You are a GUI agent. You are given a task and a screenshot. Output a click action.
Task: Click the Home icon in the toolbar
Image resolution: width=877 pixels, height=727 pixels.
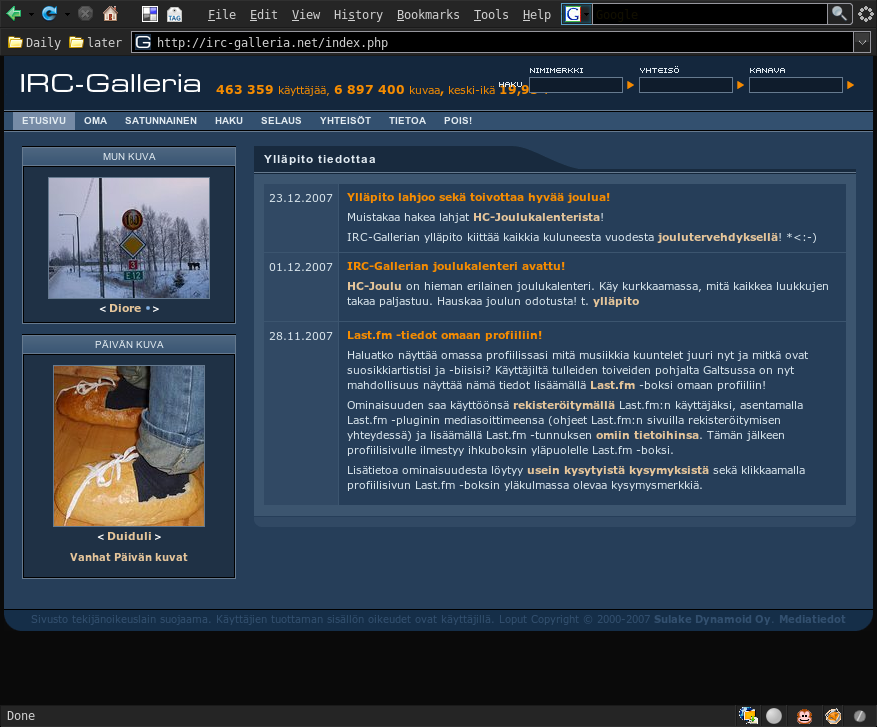pyautogui.click(x=110, y=14)
